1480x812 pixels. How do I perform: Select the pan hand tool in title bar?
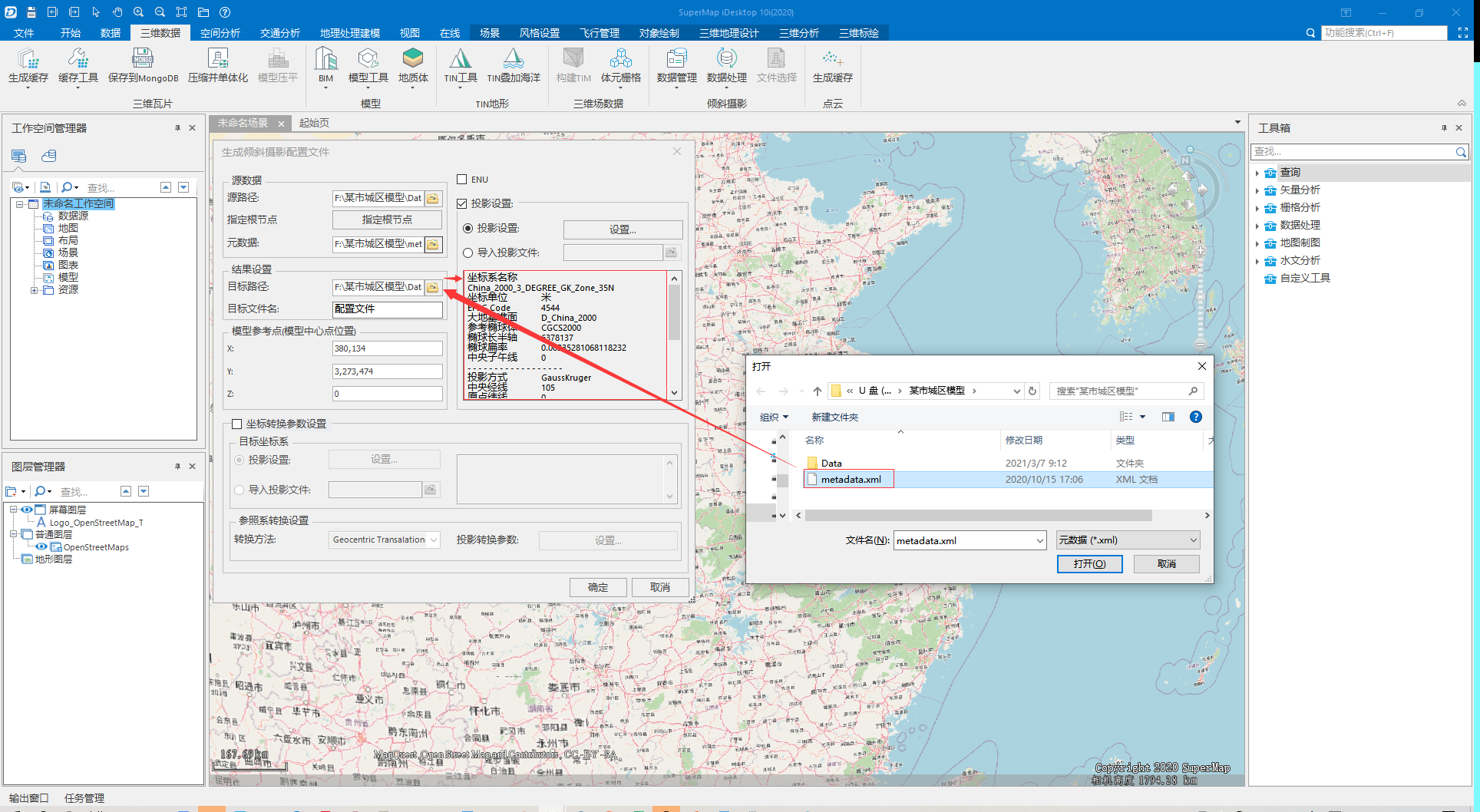[117, 12]
